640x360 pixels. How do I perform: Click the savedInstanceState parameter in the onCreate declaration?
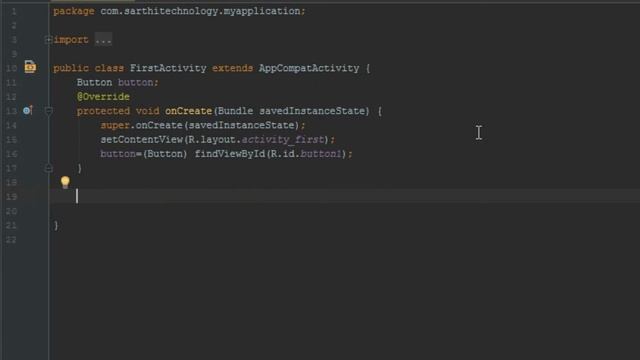[312, 111]
